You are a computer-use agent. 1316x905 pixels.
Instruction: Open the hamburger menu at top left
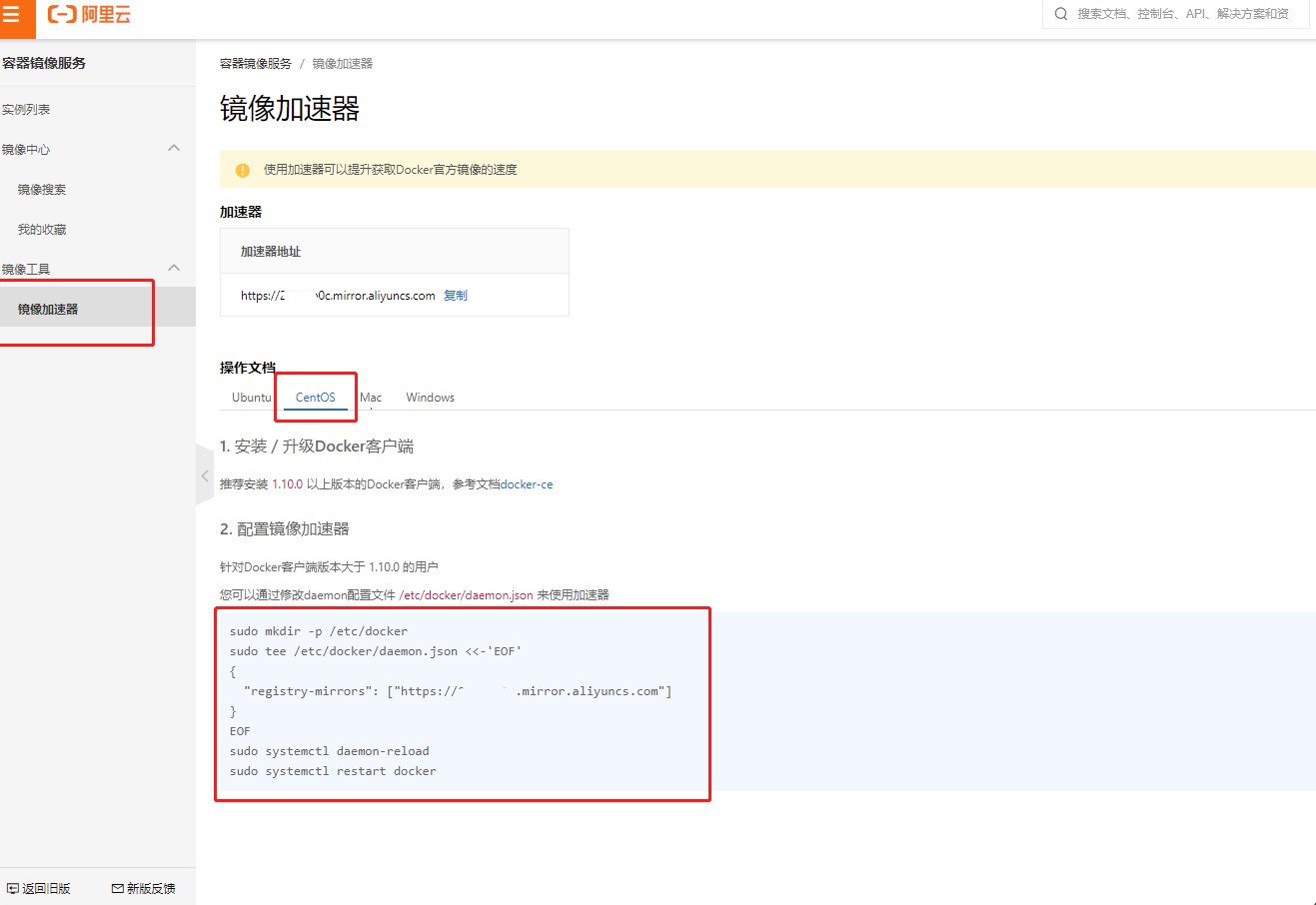12,15
